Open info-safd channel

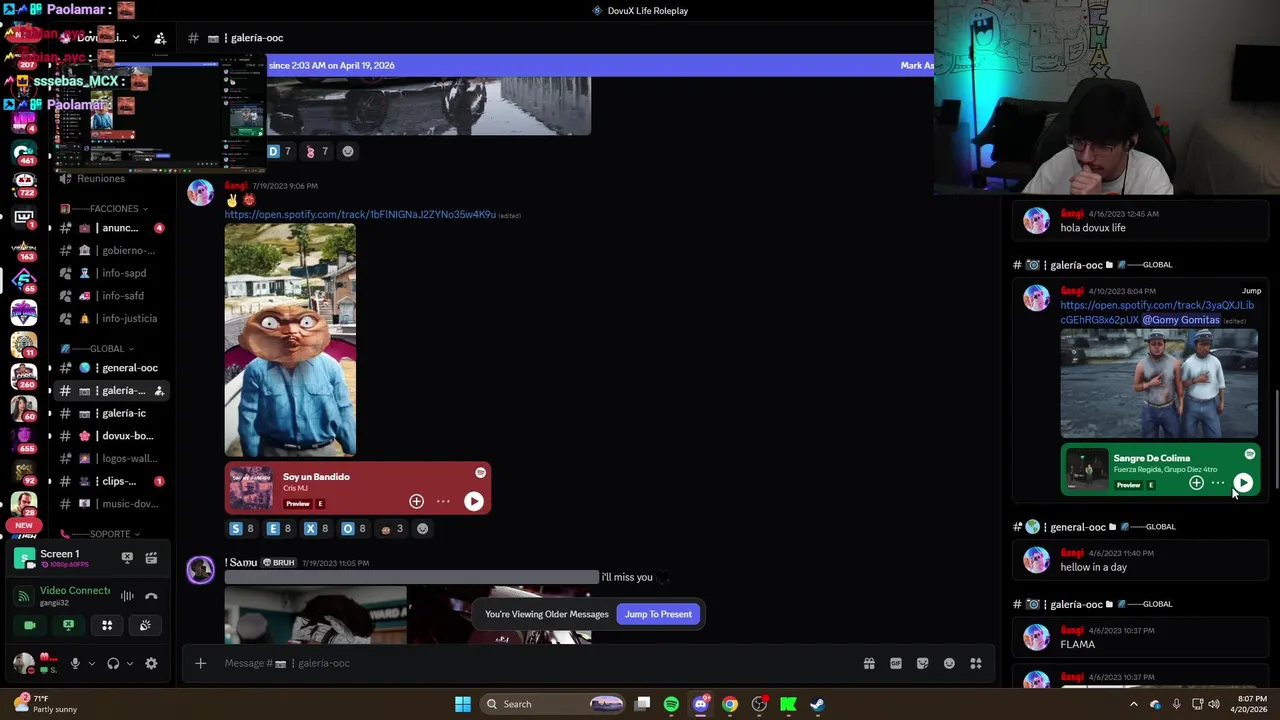pos(111,296)
